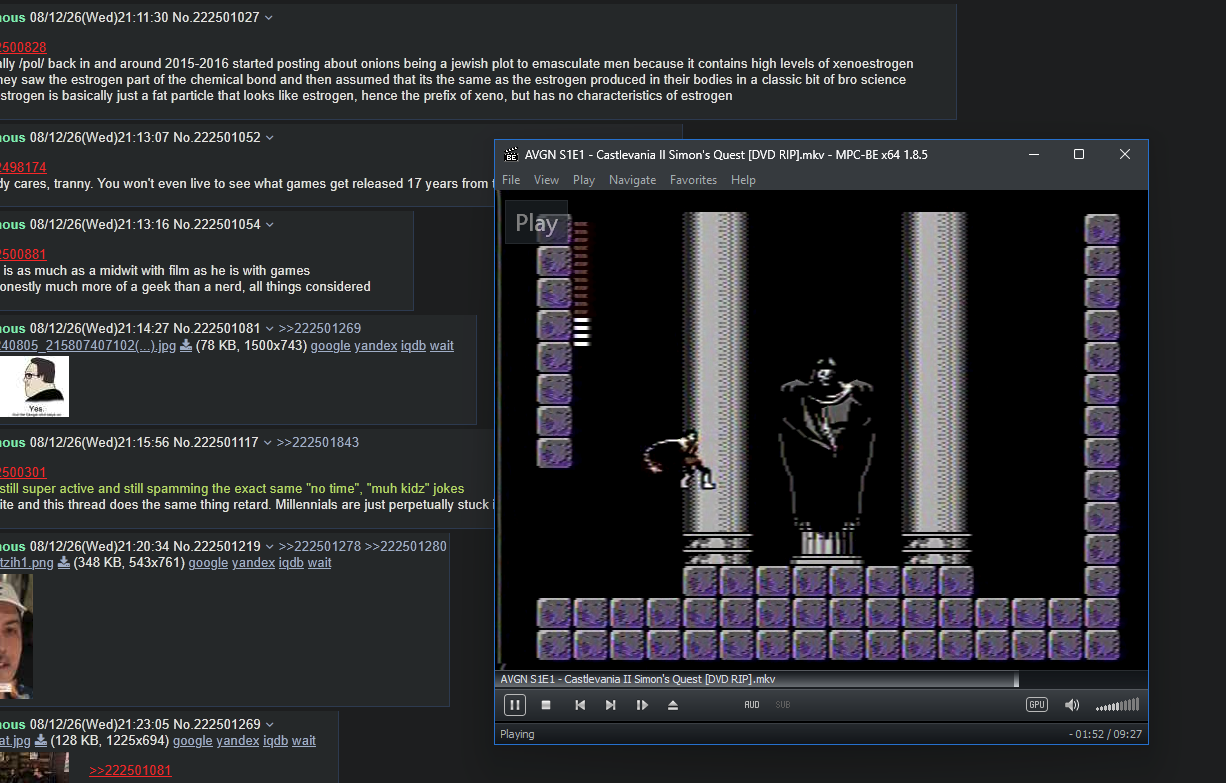Viewport: 1226px width, 783px height.
Task: Follow the red quote link >>222501081
Action: (x=130, y=771)
